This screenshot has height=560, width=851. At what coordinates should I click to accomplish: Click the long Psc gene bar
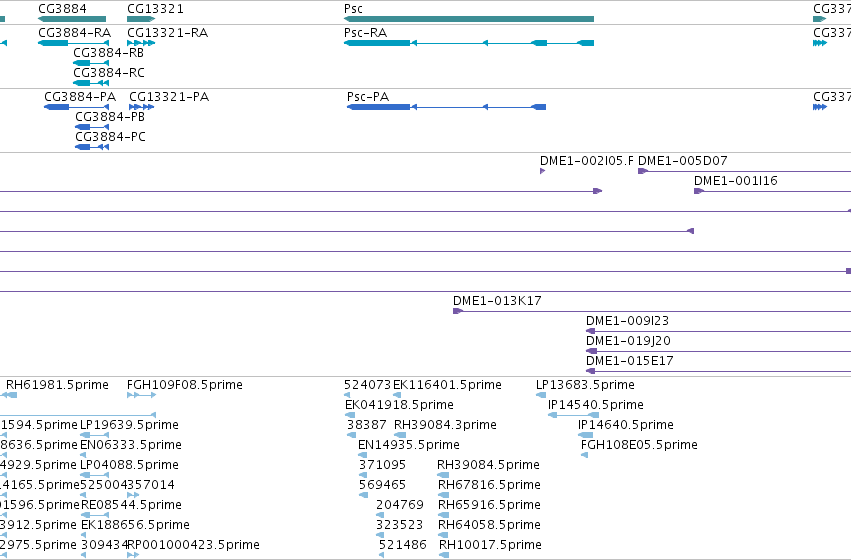[x=469, y=19]
